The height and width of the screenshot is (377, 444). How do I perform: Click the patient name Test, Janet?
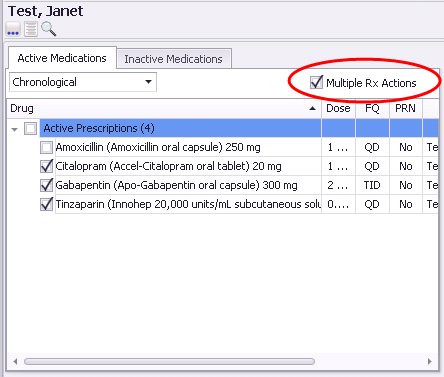[46, 11]
